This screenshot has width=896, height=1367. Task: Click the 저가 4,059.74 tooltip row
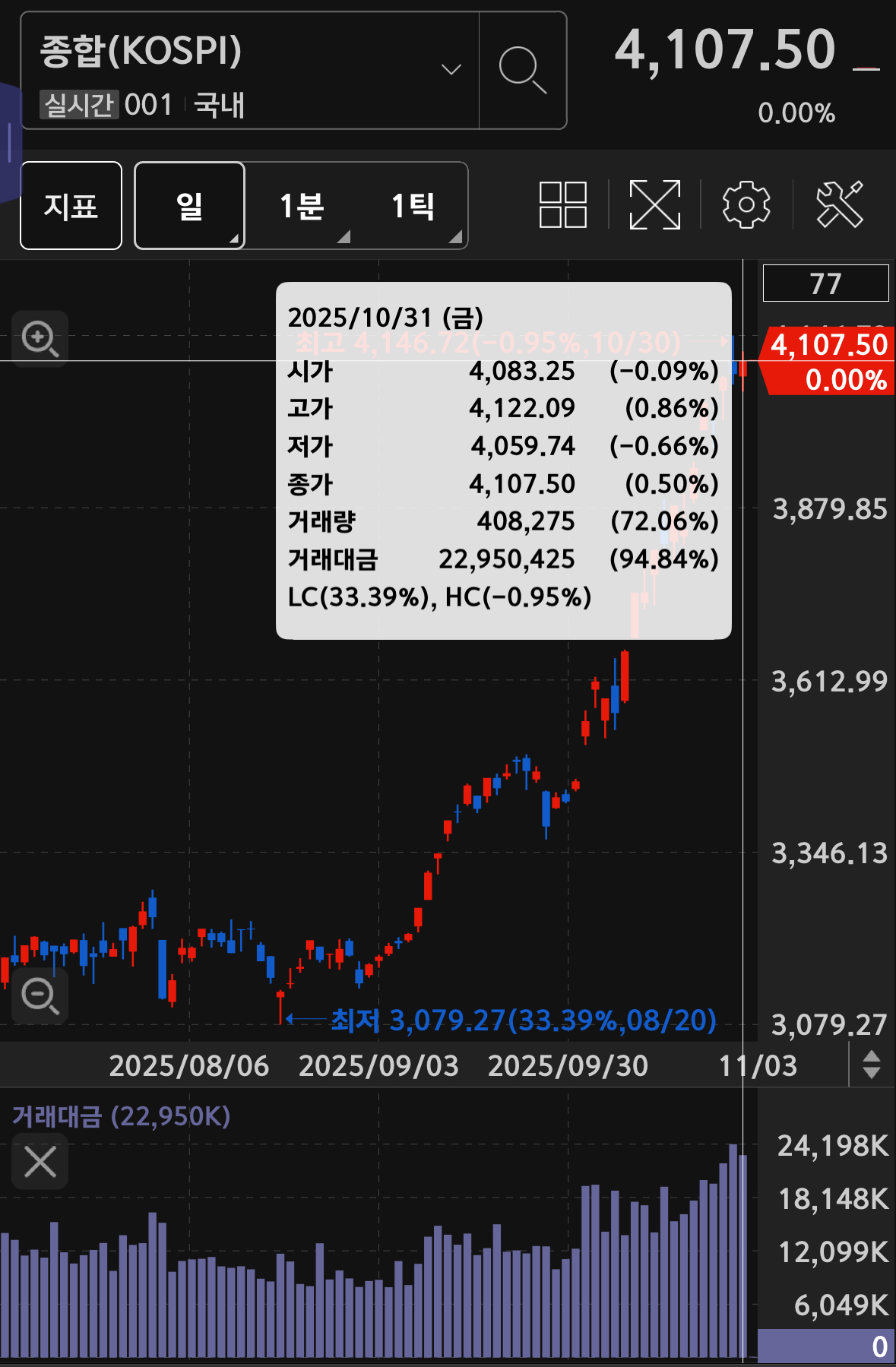pos(503,446)
